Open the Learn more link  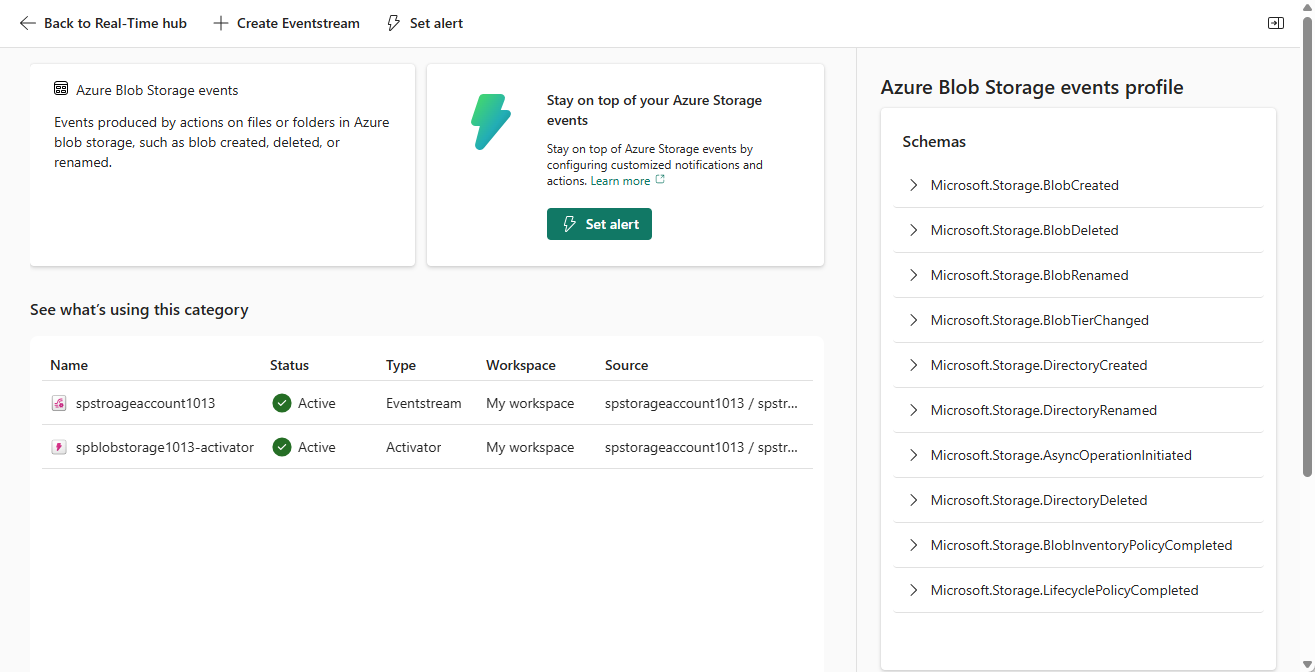620,181
